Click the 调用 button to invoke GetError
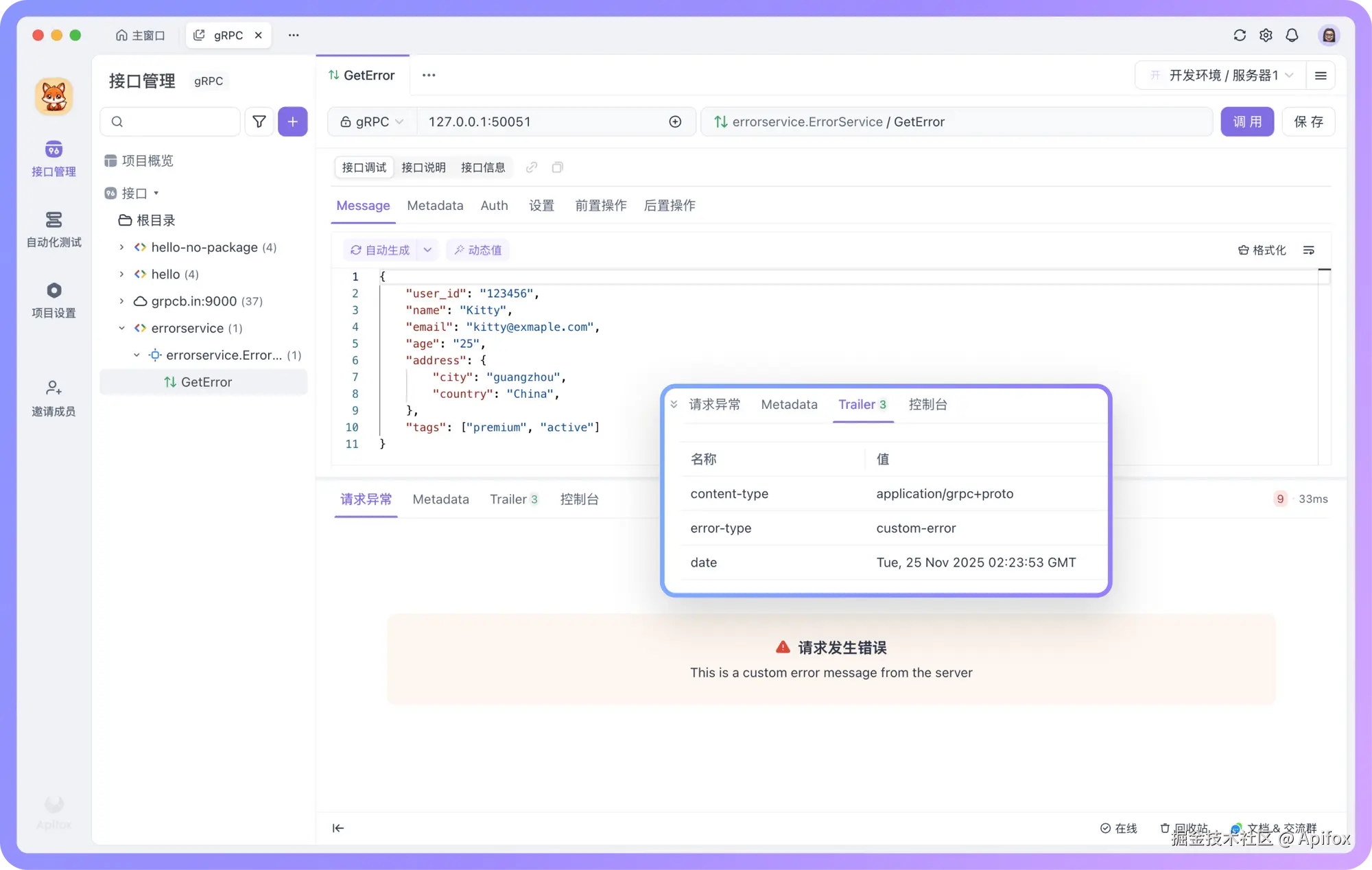The width and height of the screenshot is (1372, 870). point(1247,121)
